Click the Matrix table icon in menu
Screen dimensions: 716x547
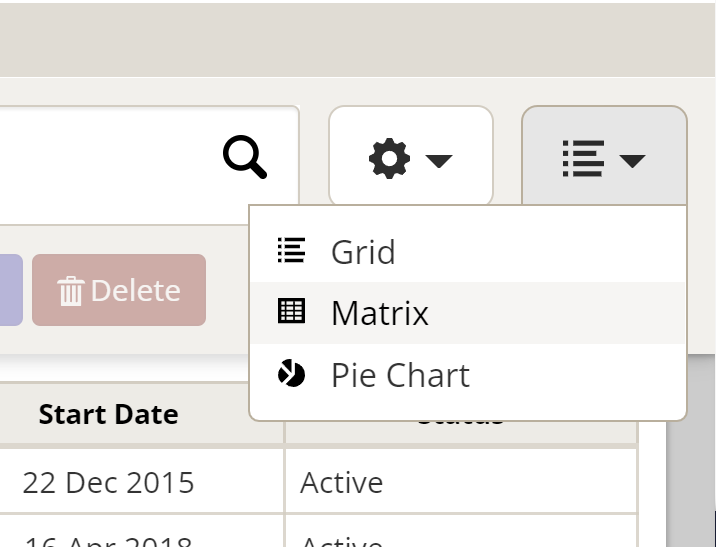[291, 313]
